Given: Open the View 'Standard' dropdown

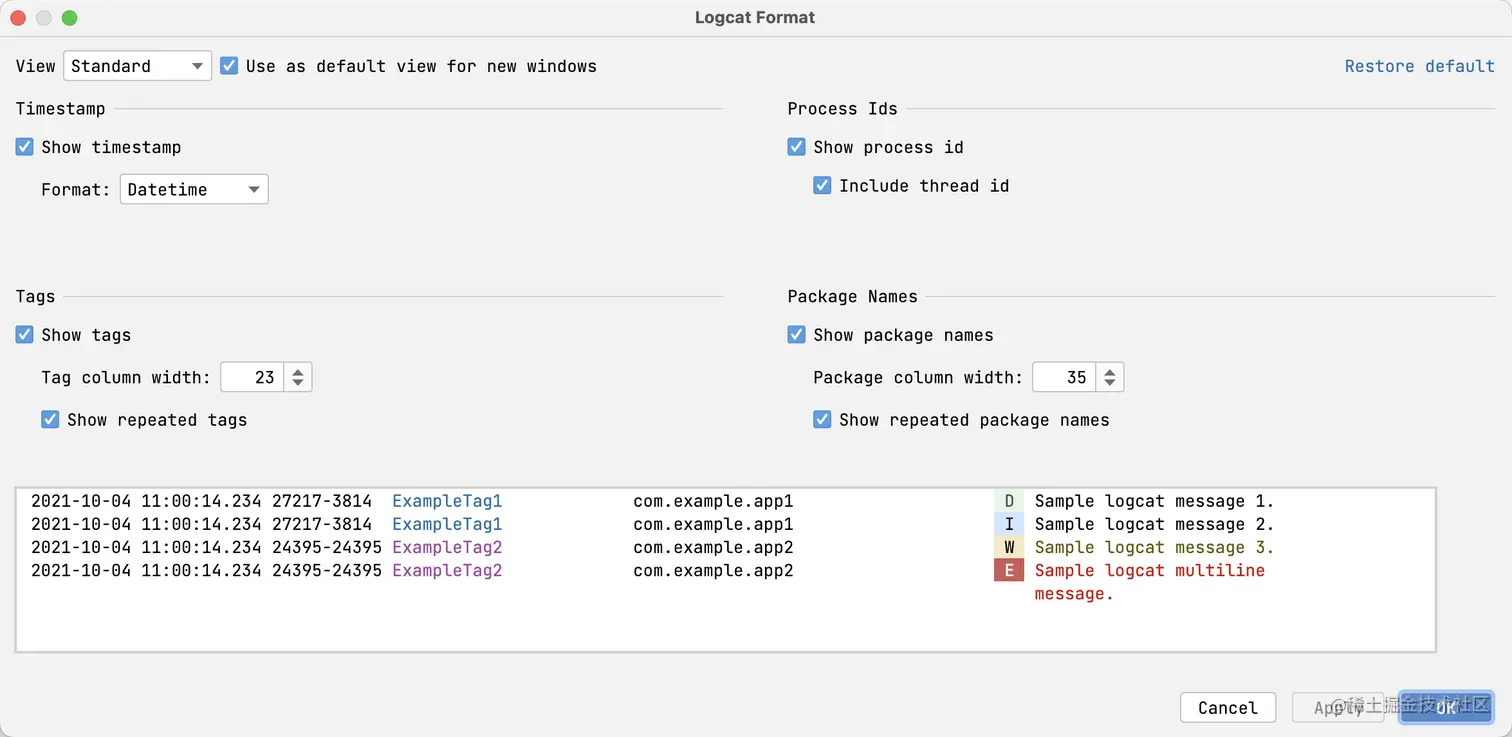Looking at the screenshot, I should (x=137, y=66).
